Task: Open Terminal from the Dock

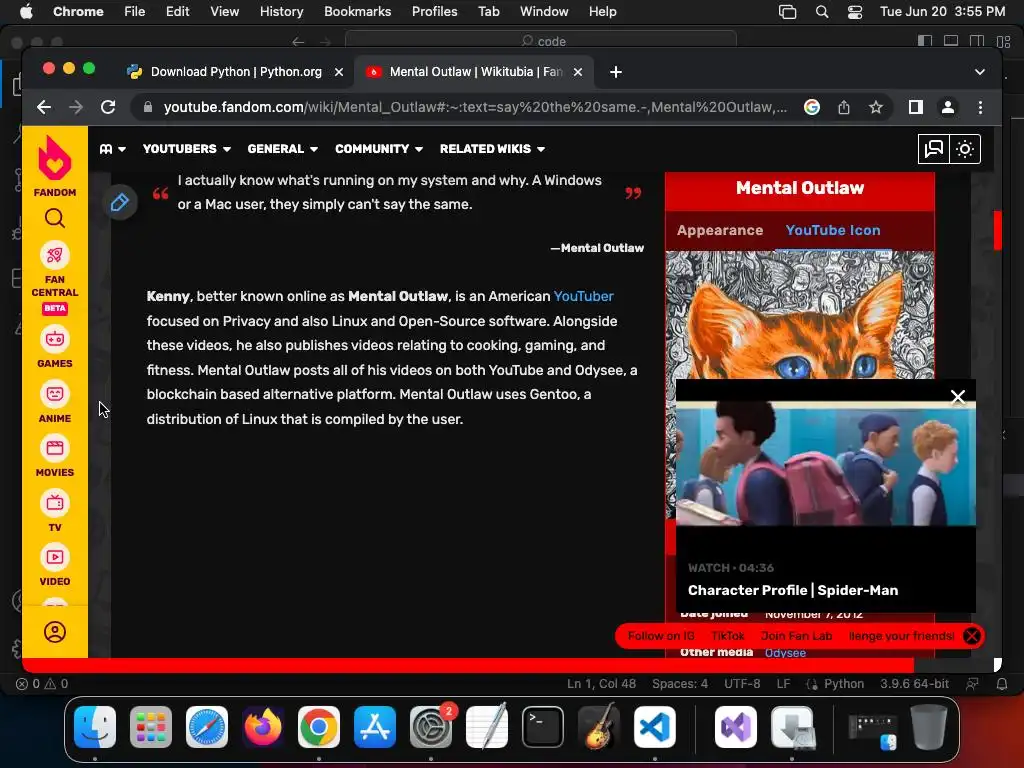Action: 543,727
